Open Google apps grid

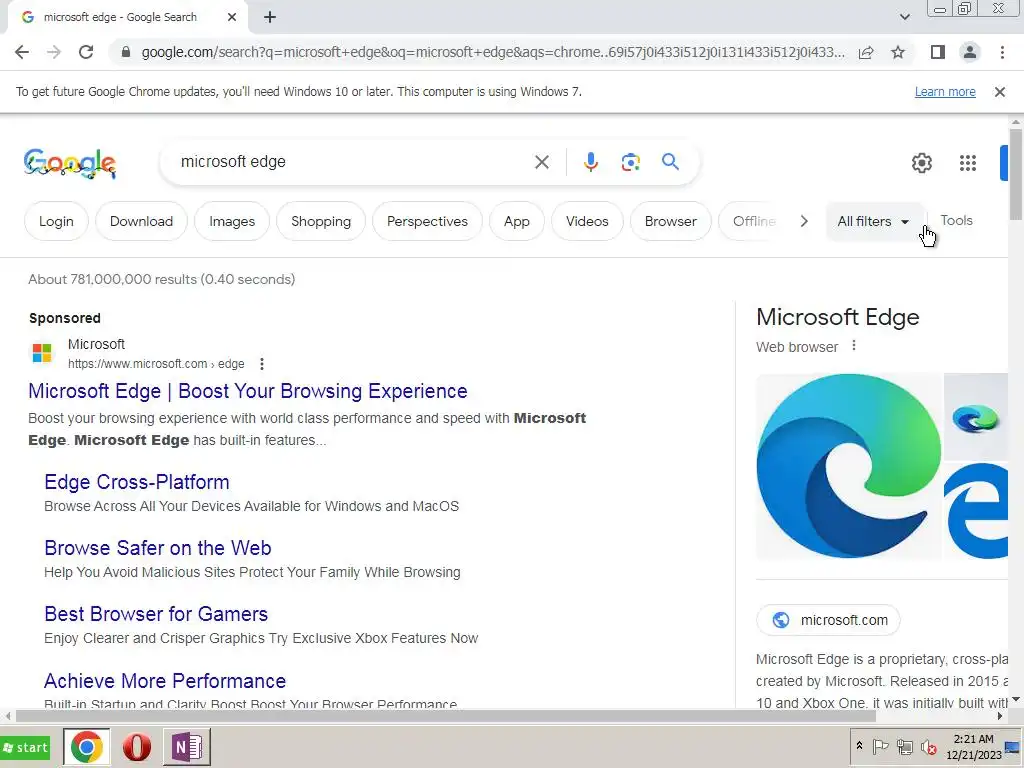[x=968, y=163]
